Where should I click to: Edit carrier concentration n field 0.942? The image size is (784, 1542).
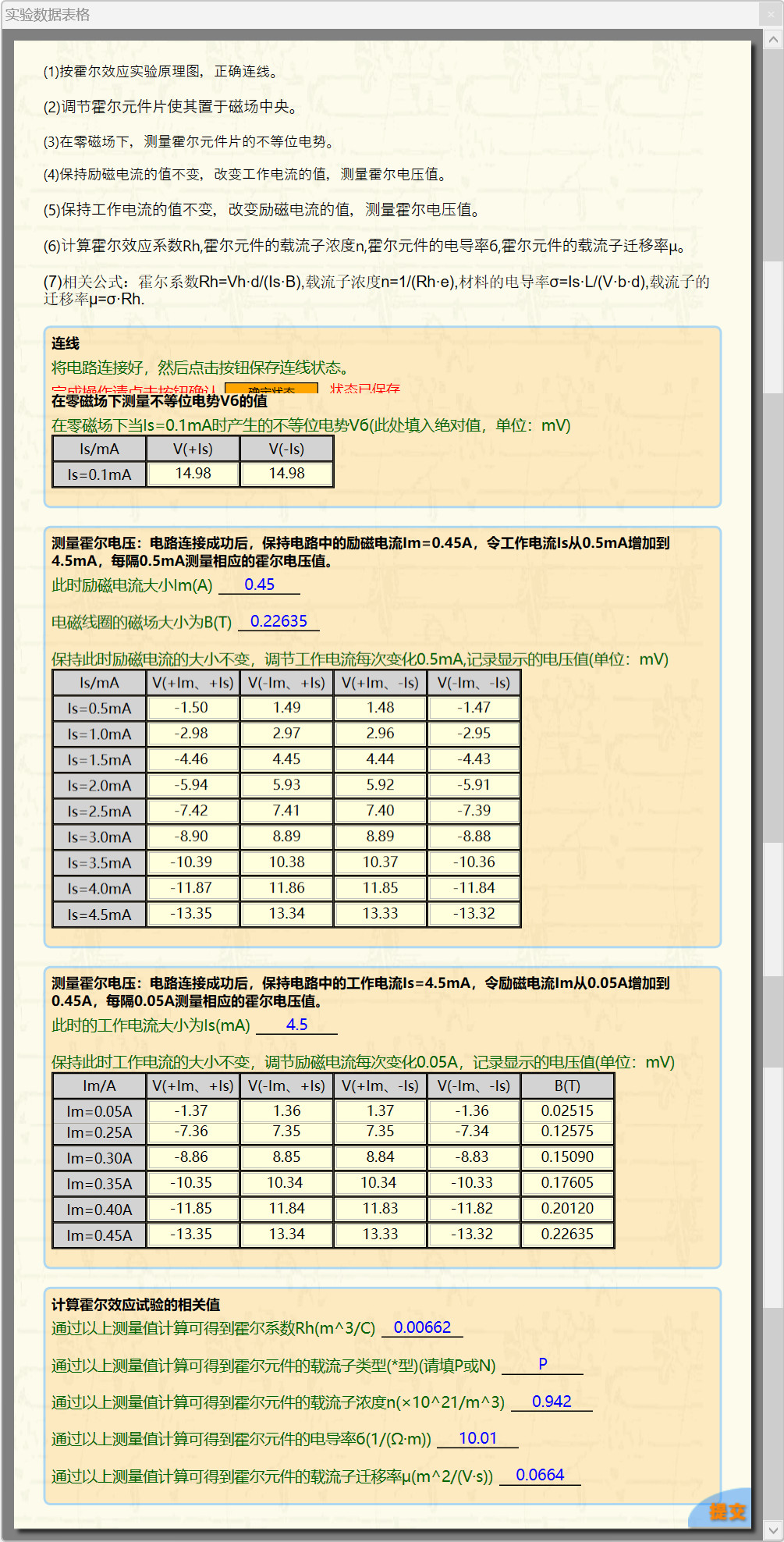[x=552, y=1402]
